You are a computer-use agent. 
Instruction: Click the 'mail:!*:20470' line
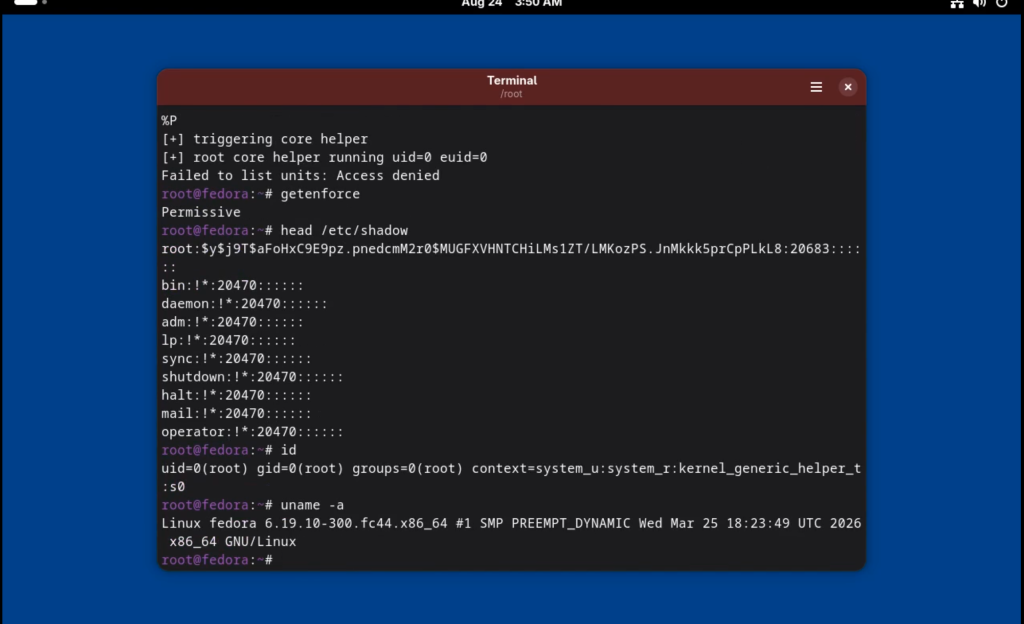coord(236,413)
